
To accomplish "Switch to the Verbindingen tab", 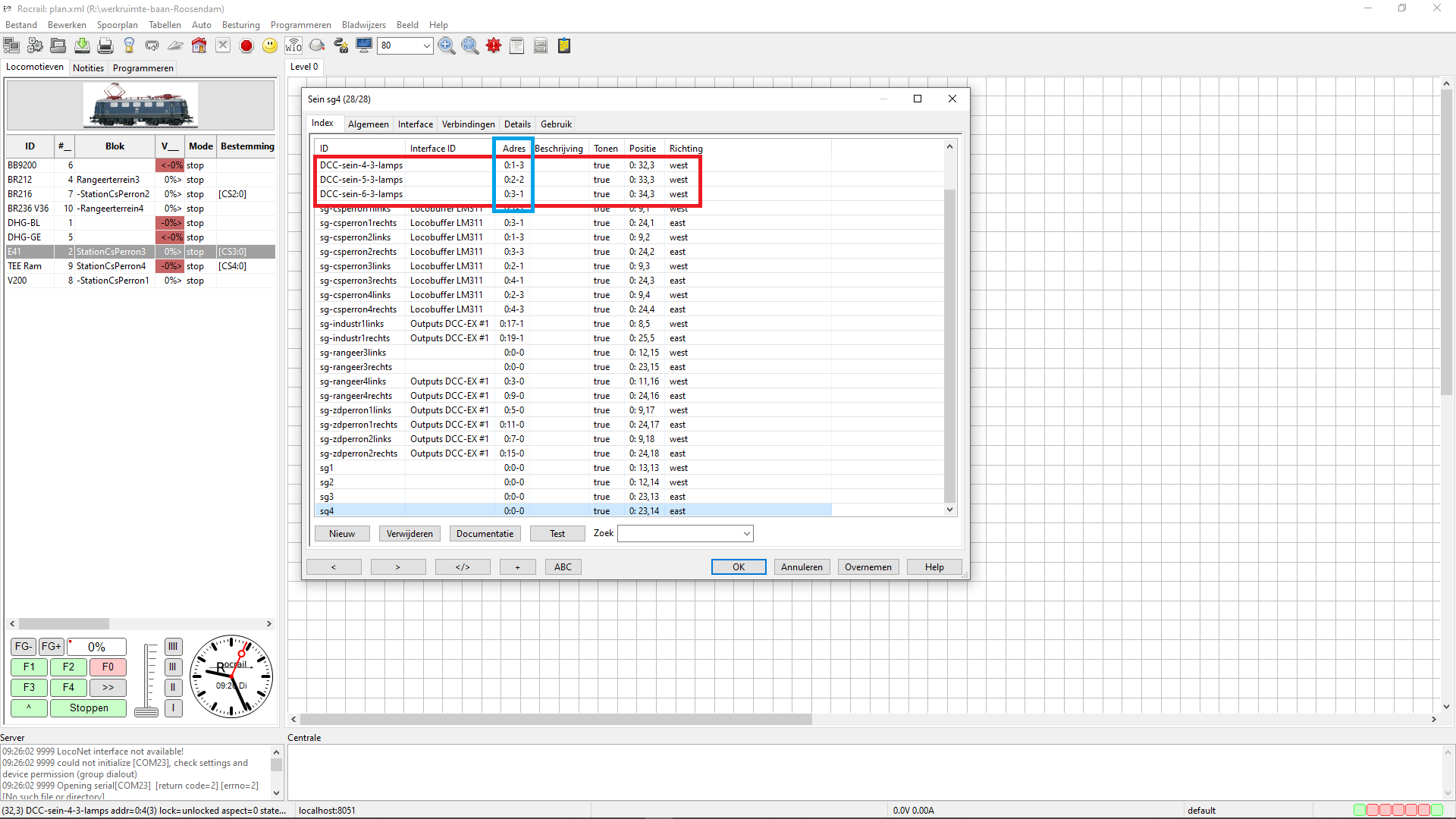I will (468, 124).
